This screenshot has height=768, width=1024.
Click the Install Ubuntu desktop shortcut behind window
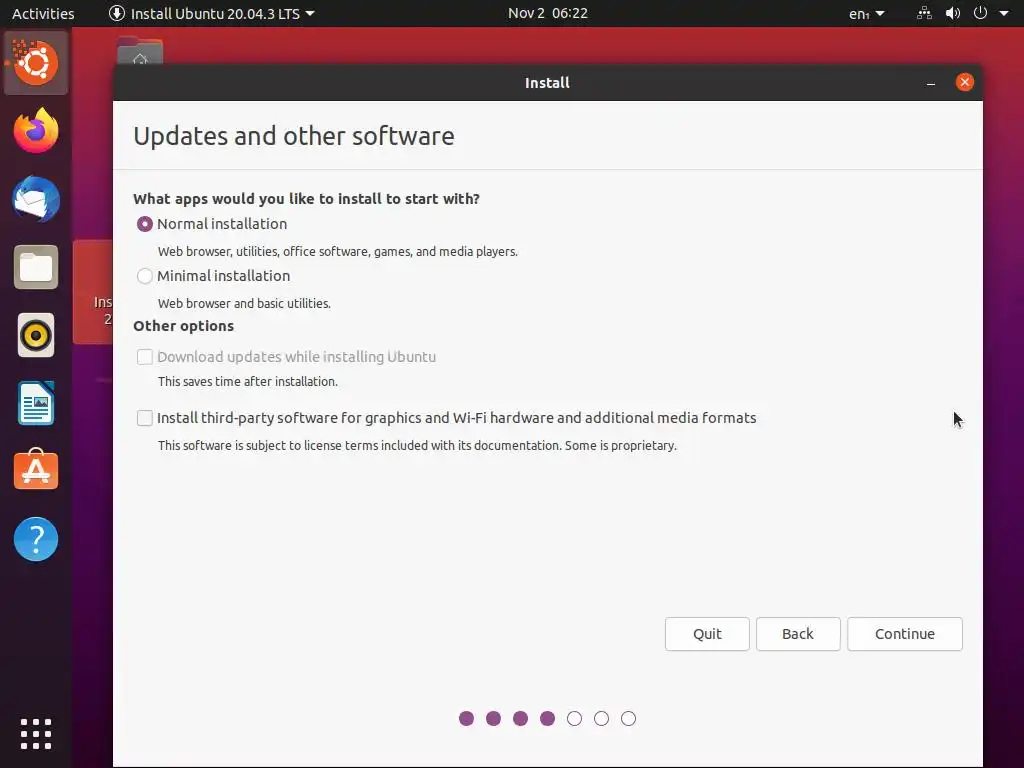pos(93,292)
